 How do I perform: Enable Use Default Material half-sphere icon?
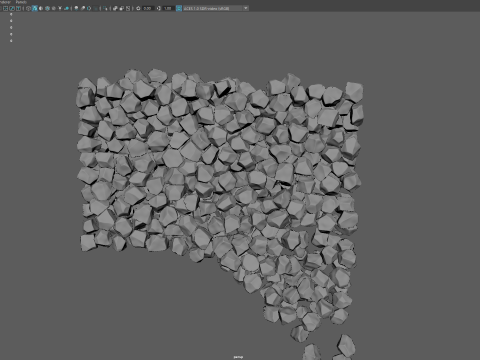(41, 8)
